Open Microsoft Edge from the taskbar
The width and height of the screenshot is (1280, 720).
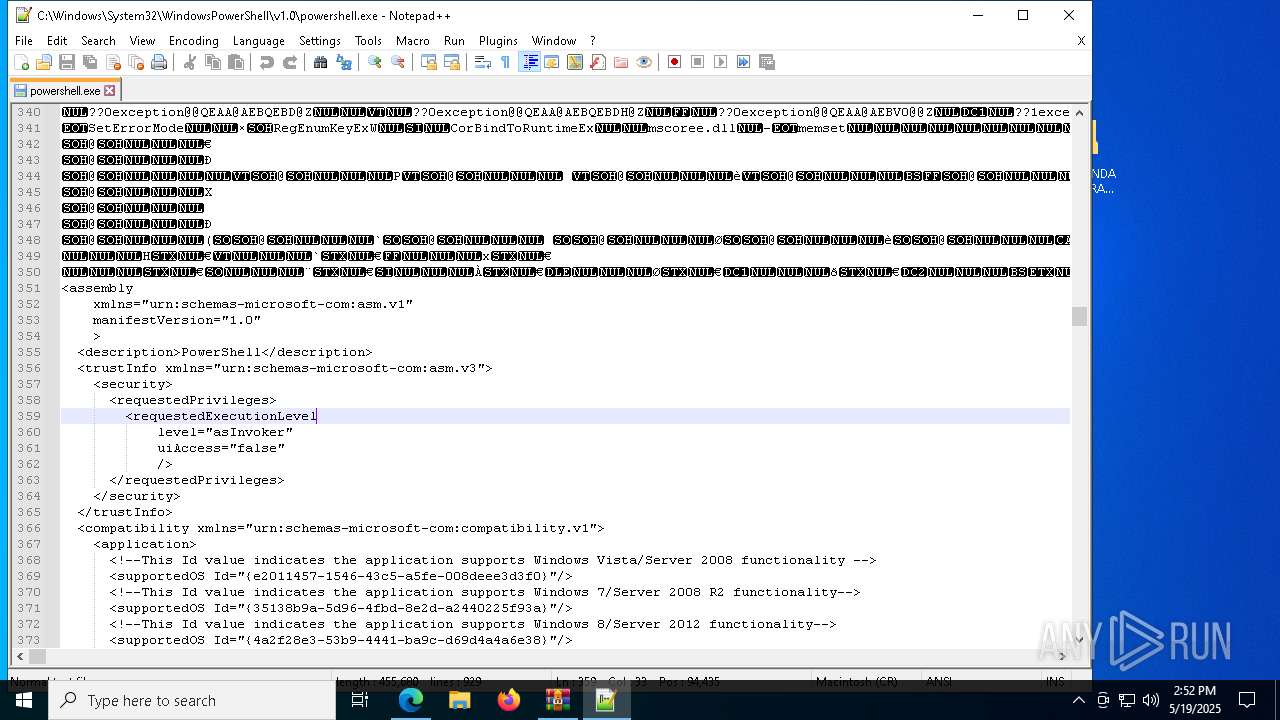pyautogui.click(x=411, y=700)
